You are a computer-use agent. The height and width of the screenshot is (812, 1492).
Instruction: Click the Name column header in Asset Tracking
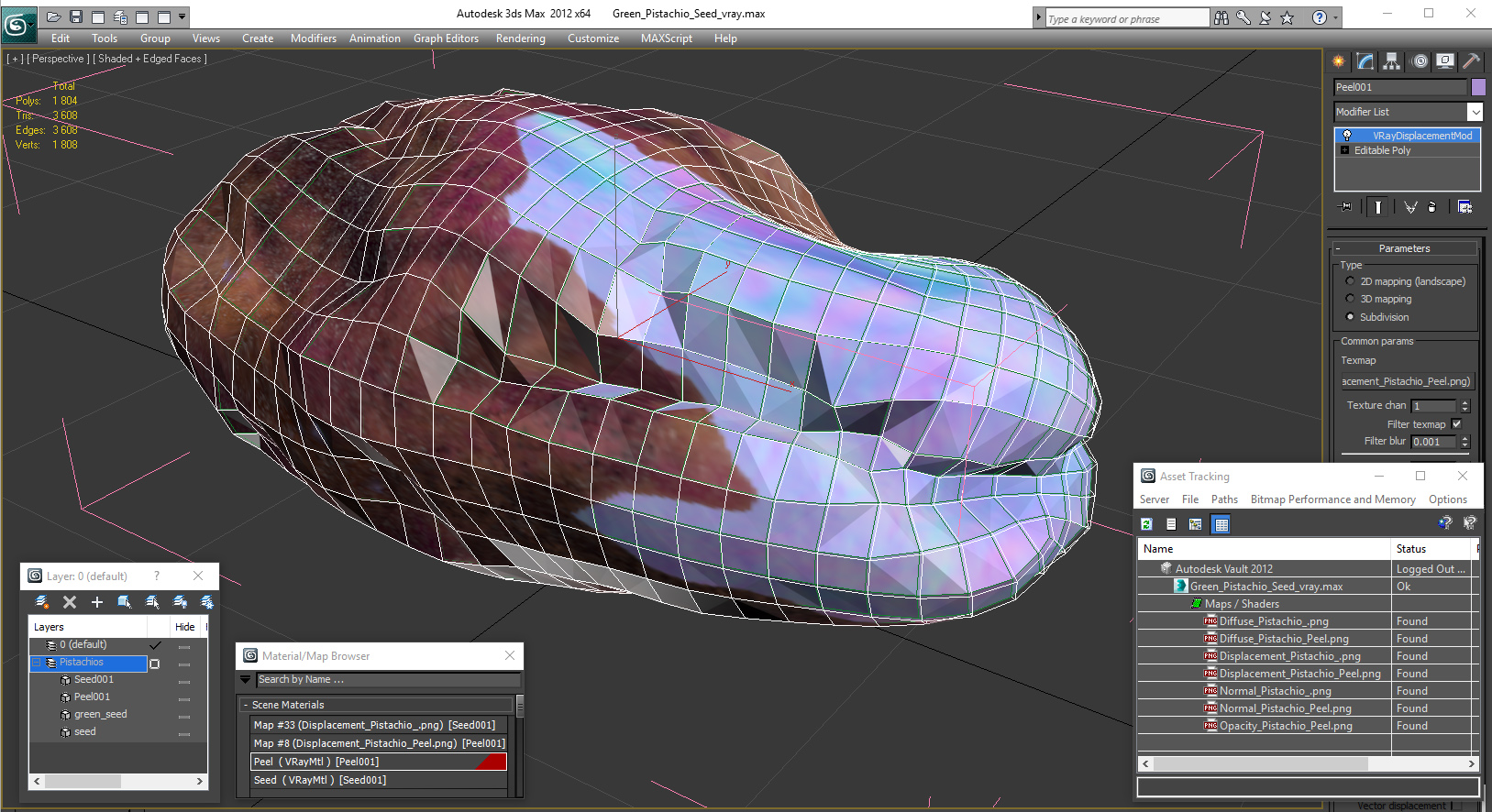(x=1265, y=549)
